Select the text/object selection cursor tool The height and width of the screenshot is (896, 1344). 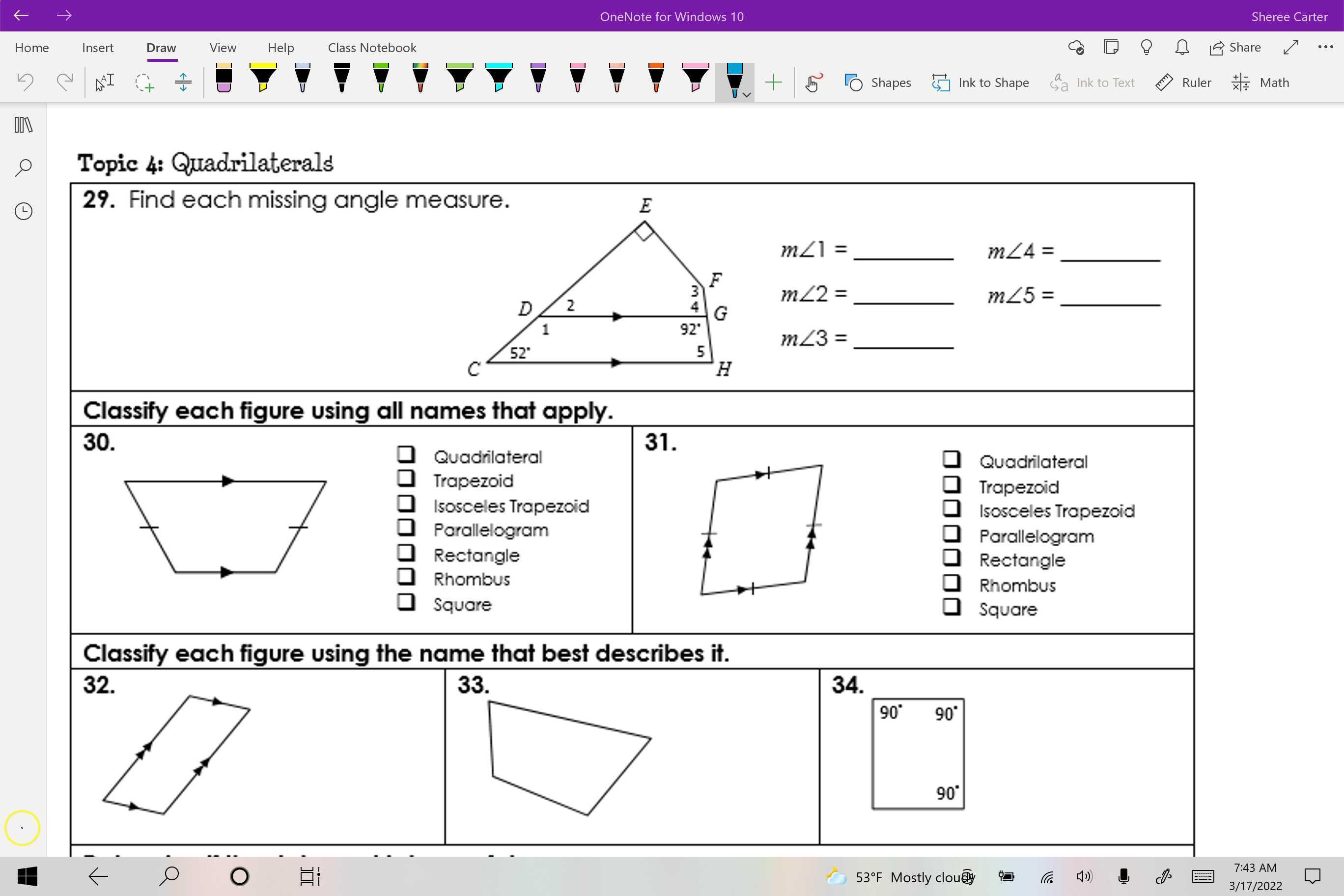[x=105, y=83]
